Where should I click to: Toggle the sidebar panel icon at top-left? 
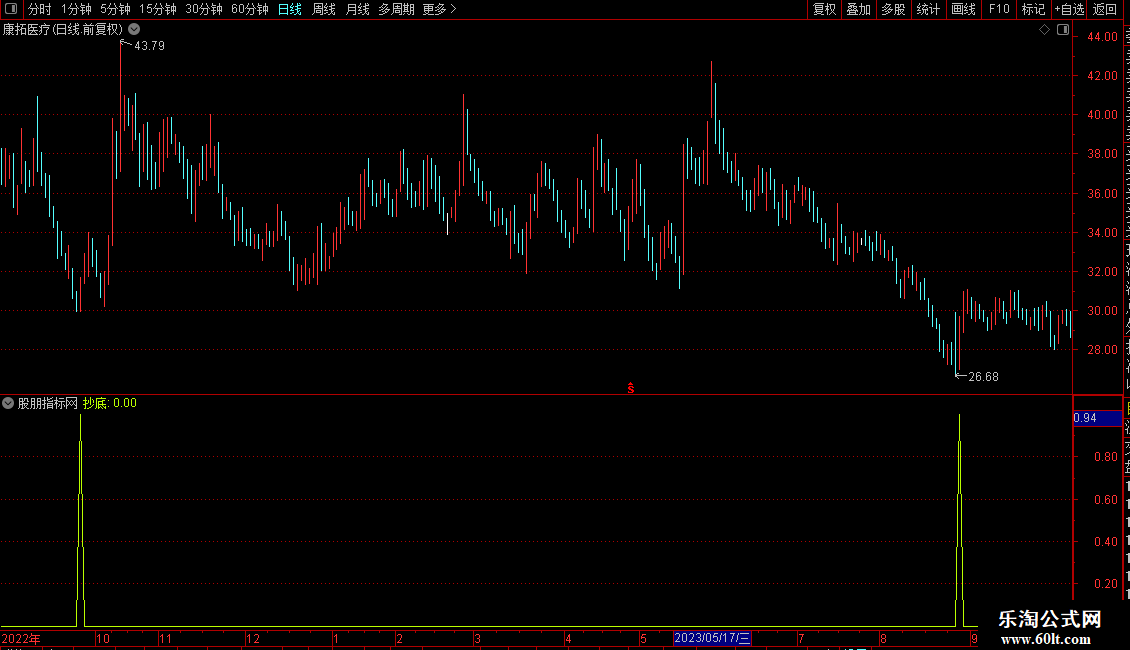pos(11,9)
